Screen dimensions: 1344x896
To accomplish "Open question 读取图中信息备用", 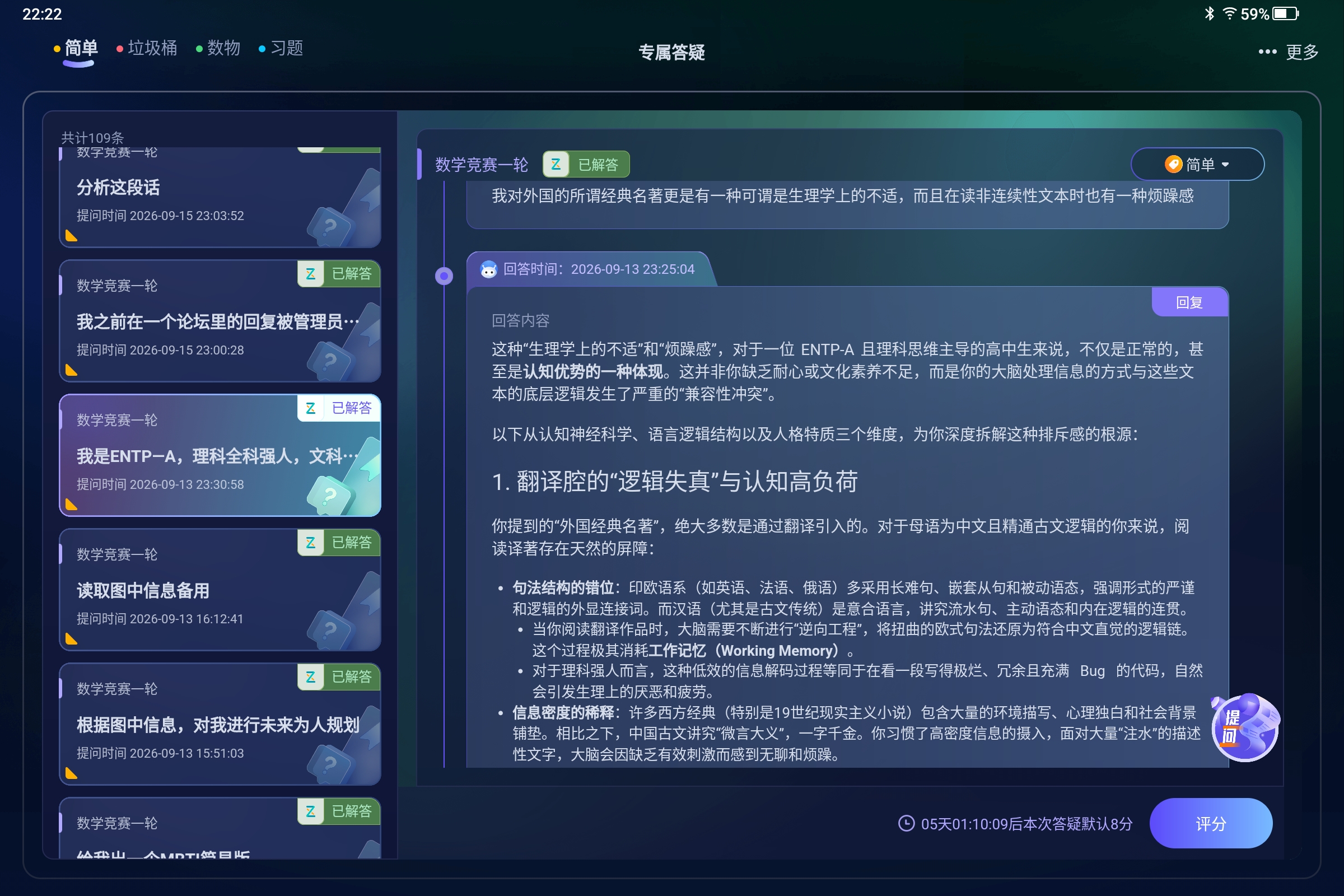I will 220,590.
